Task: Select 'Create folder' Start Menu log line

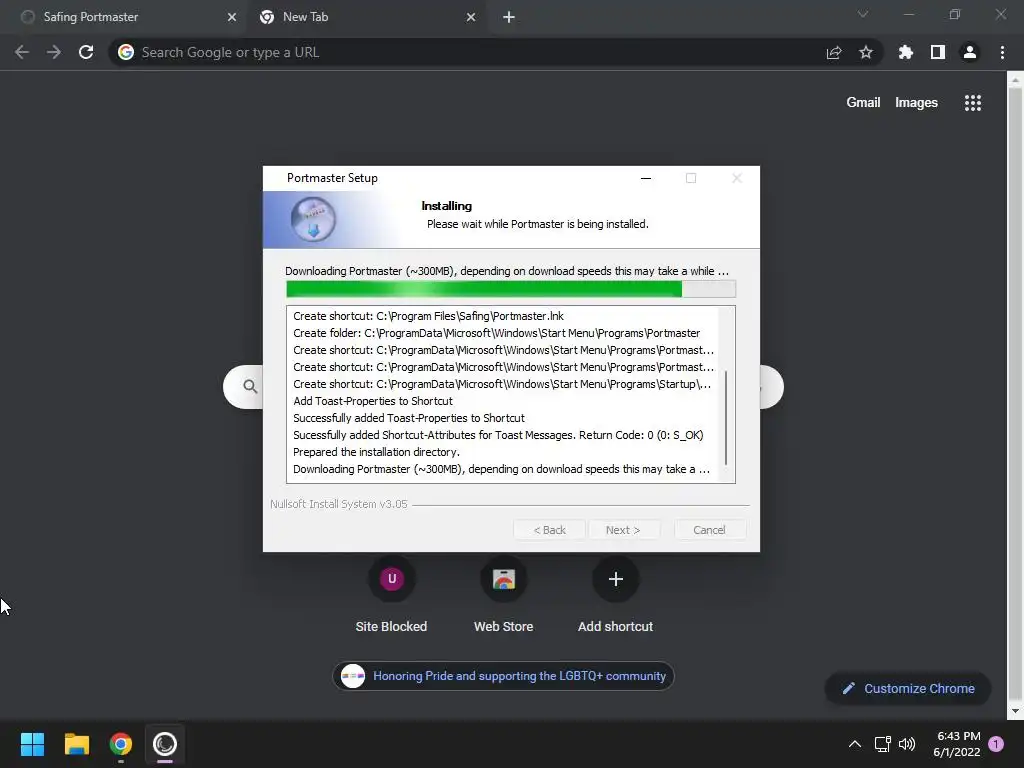Action: (x=496, y=333)
